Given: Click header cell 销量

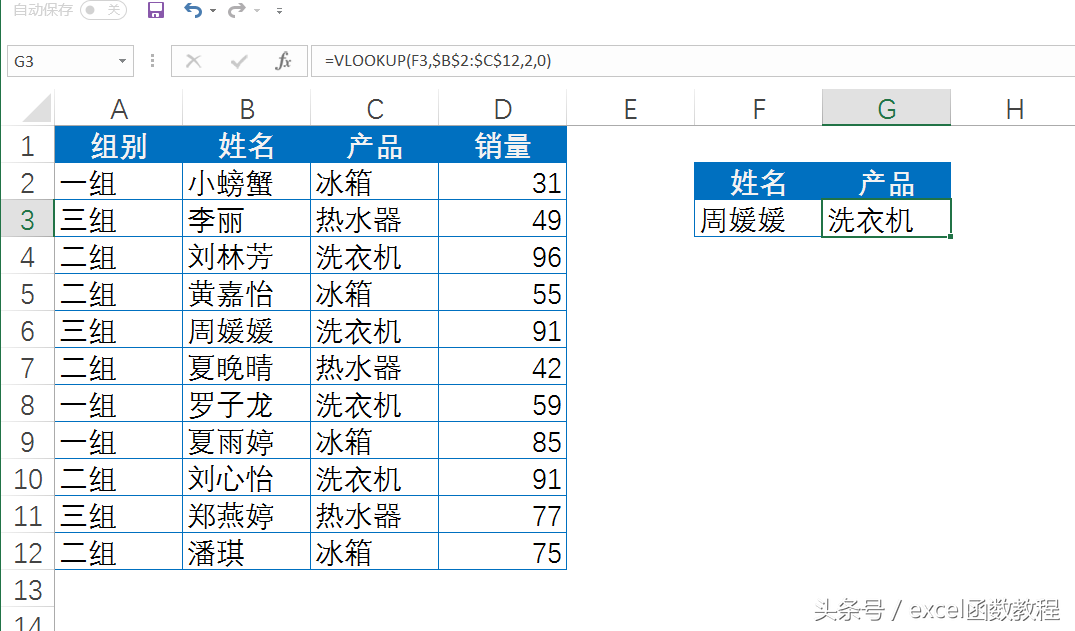Looking at the screenshot, I should [x=503, y=145].
